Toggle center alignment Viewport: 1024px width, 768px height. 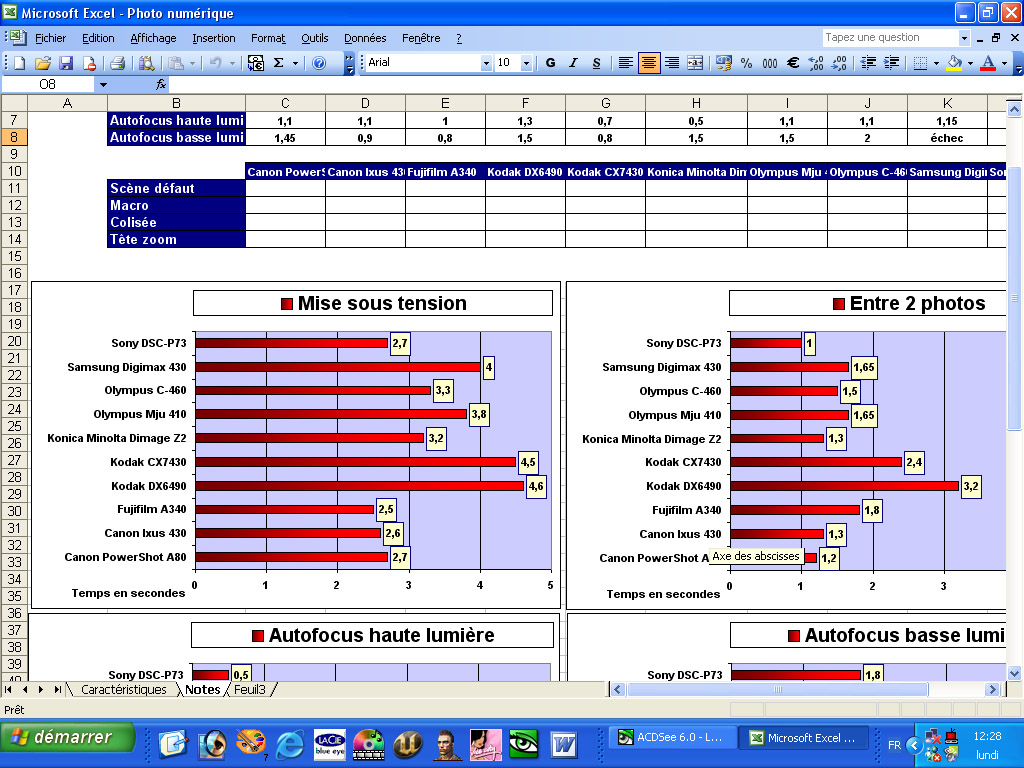click(x=648, y=63)
